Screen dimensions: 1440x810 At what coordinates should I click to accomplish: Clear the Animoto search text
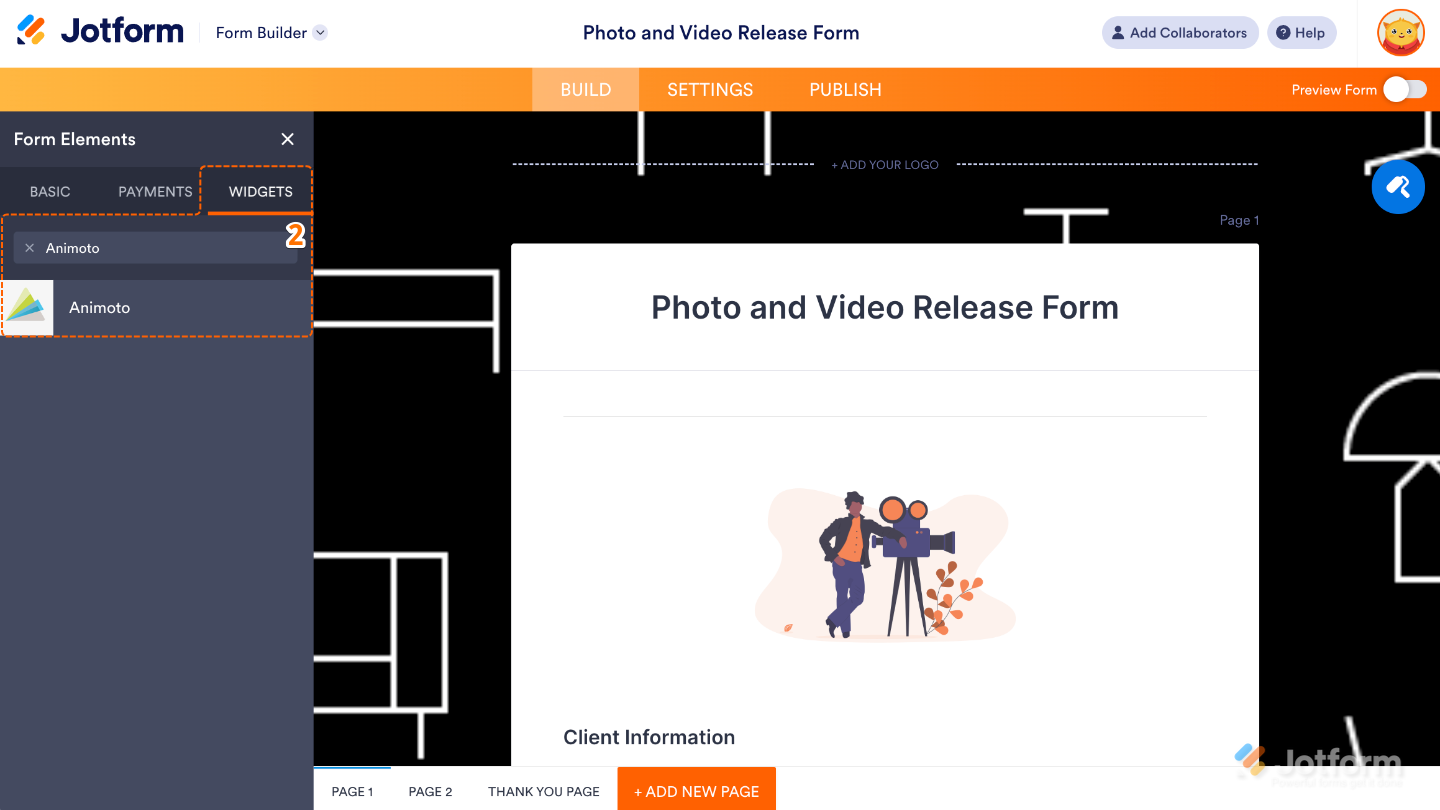[29, 248]
